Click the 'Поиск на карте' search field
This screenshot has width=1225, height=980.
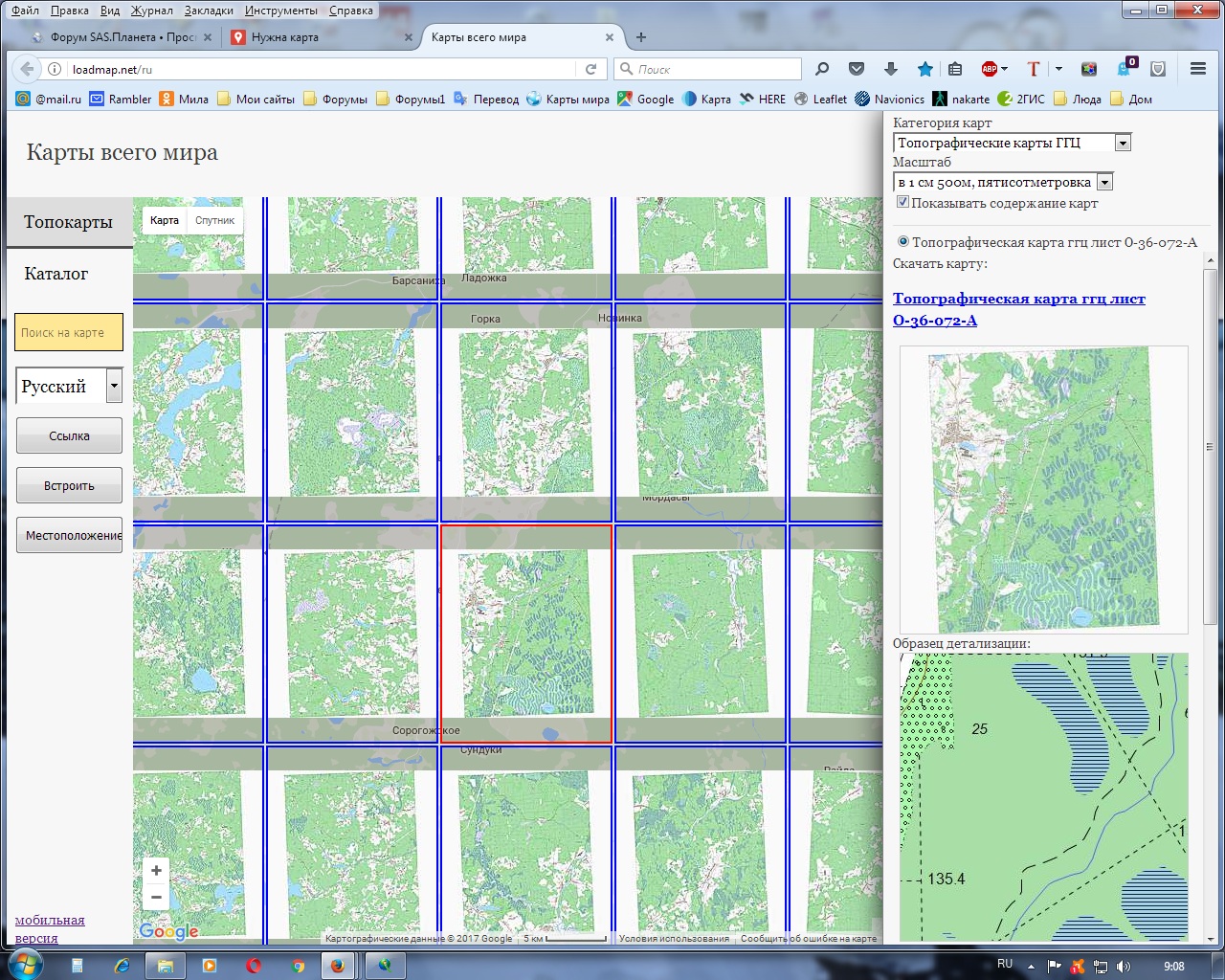tap(69, 333)
